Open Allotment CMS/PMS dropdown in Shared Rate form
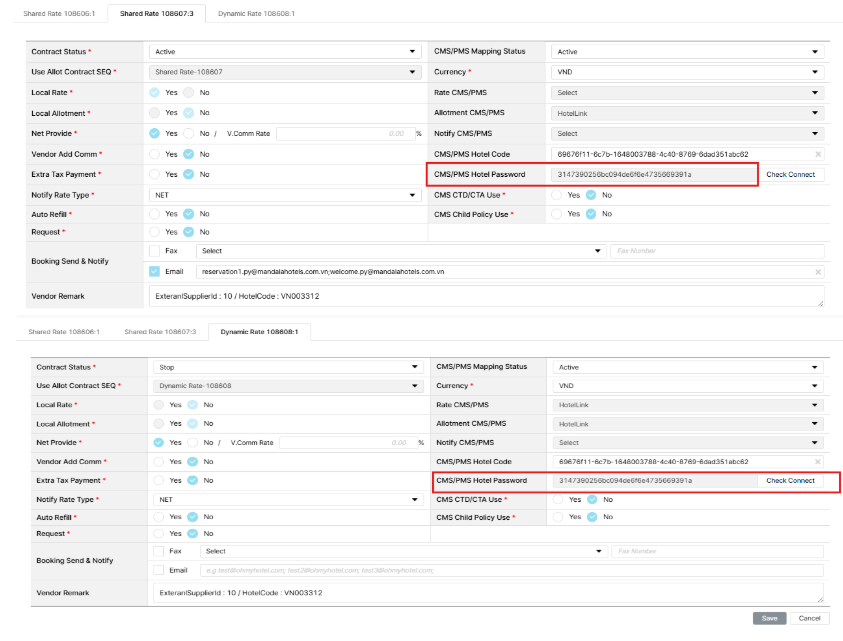 (x=688, y=113)
